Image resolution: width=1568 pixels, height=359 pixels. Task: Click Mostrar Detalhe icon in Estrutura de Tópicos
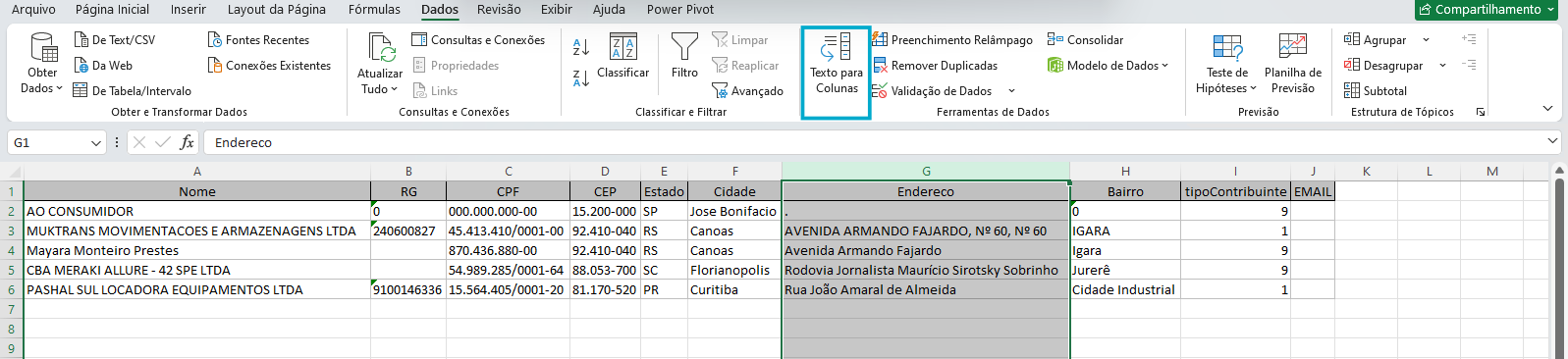pyautogui.click(x=1469, y=39)
